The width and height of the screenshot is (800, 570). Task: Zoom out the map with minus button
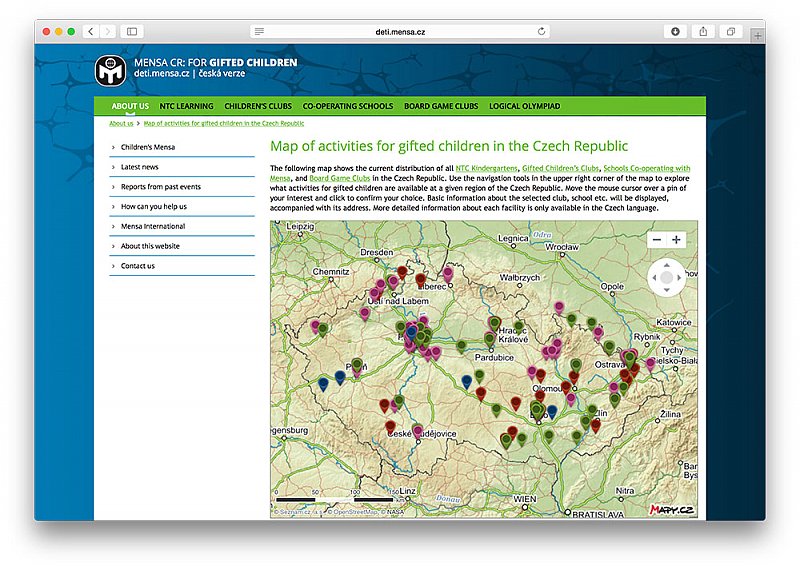[656, 240]
